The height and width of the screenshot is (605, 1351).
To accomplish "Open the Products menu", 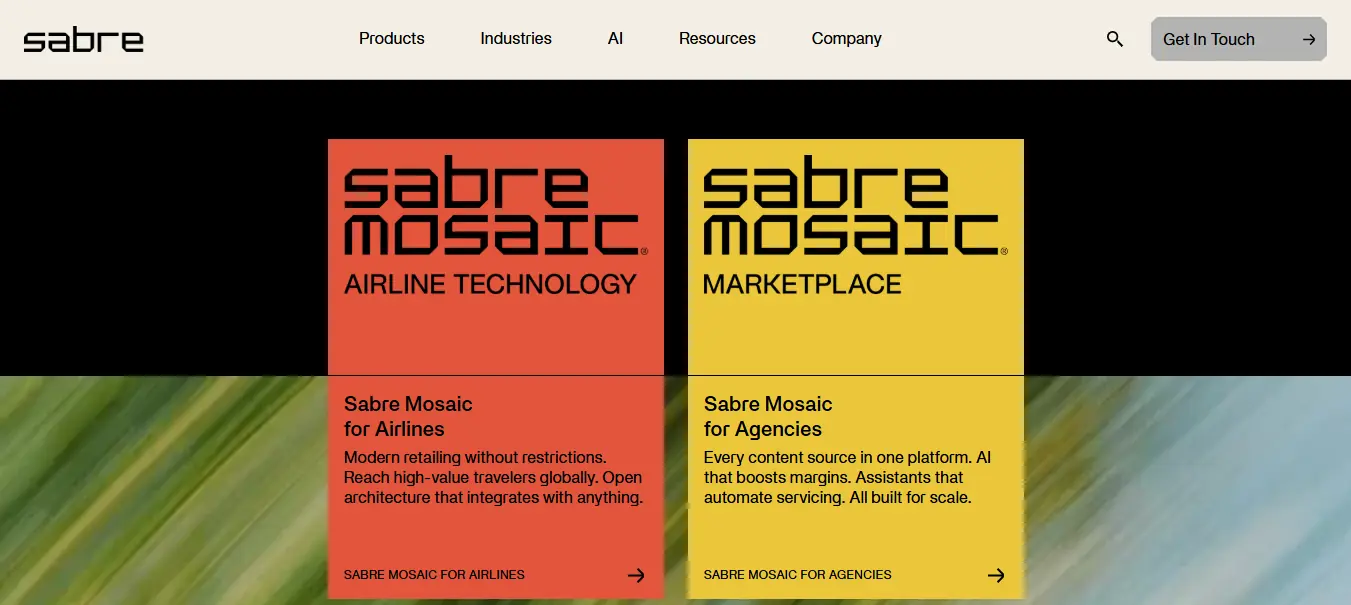I will (x=391, y=39).
